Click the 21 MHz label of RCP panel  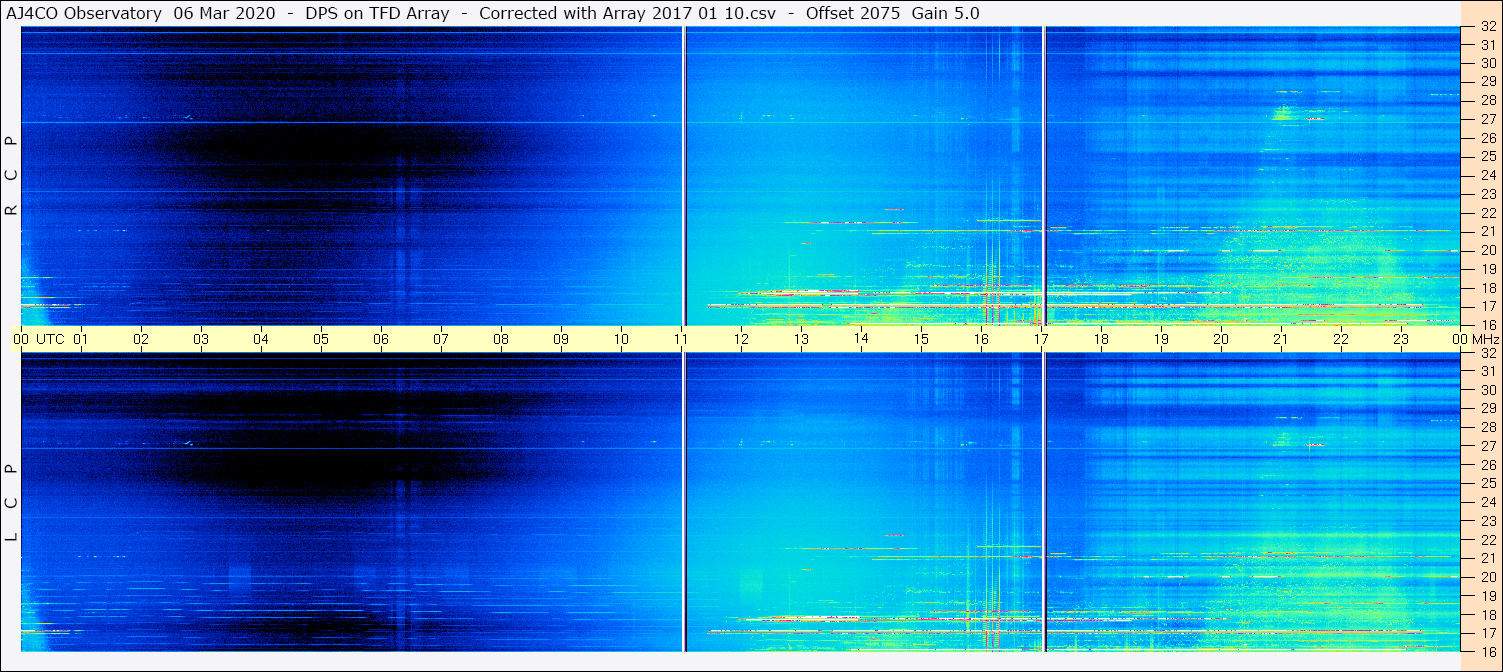(x=1487, y=231)
